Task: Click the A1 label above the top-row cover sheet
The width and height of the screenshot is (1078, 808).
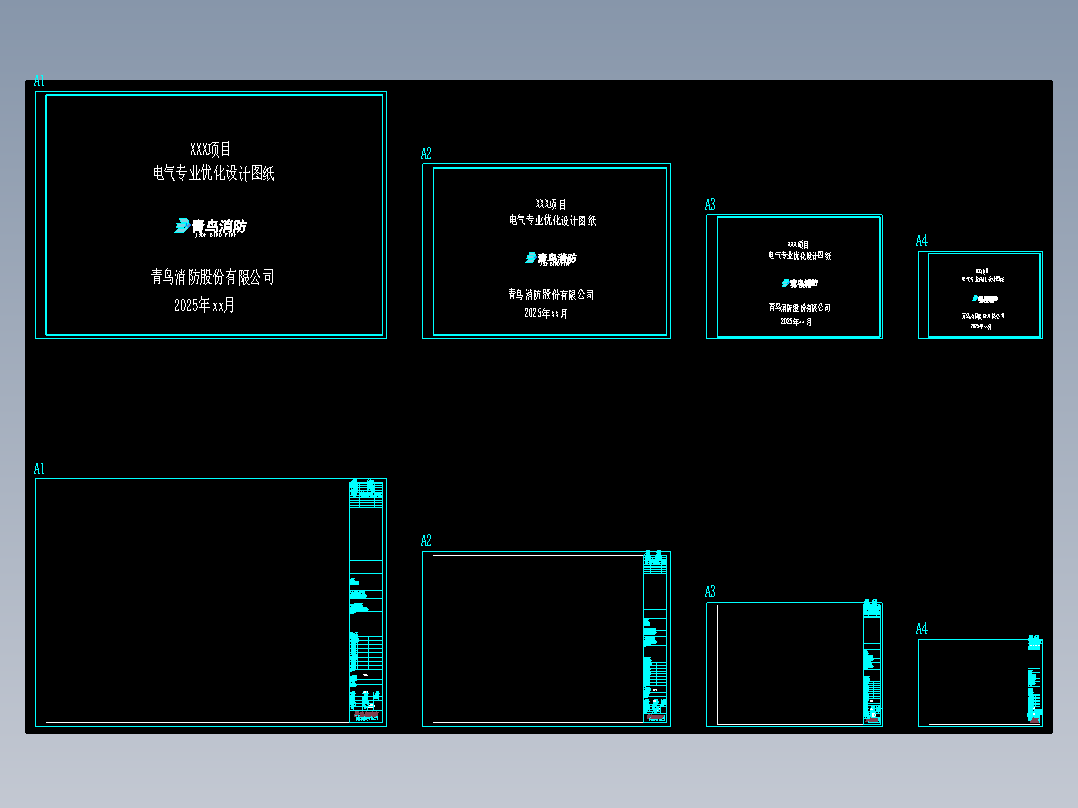Action: tap(39, 81)
